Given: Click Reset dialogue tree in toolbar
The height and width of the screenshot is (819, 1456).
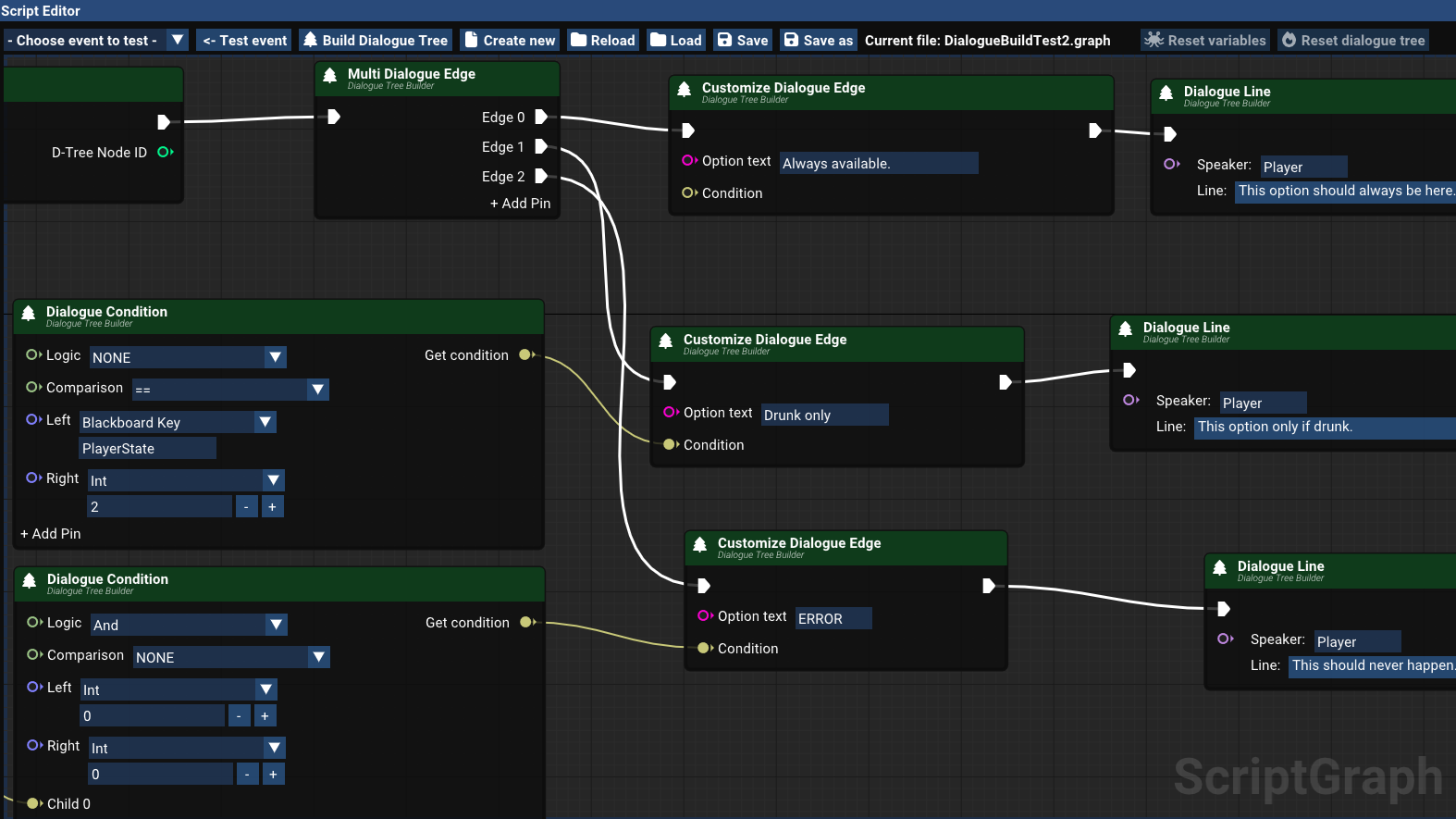Looking at the screenshot, I should tap(1352, 41).
